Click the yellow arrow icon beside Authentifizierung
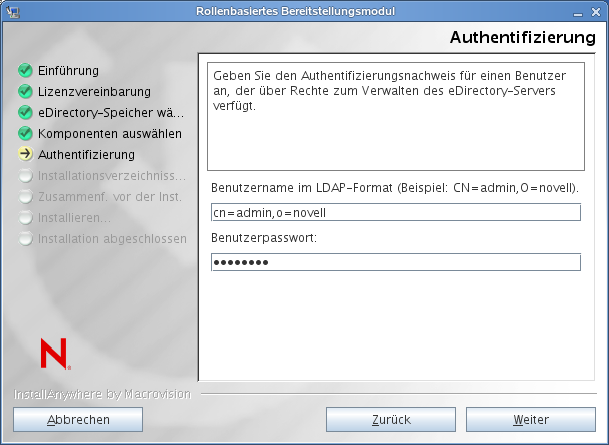Screen dimensions: 609x445 tap(26, 155)
